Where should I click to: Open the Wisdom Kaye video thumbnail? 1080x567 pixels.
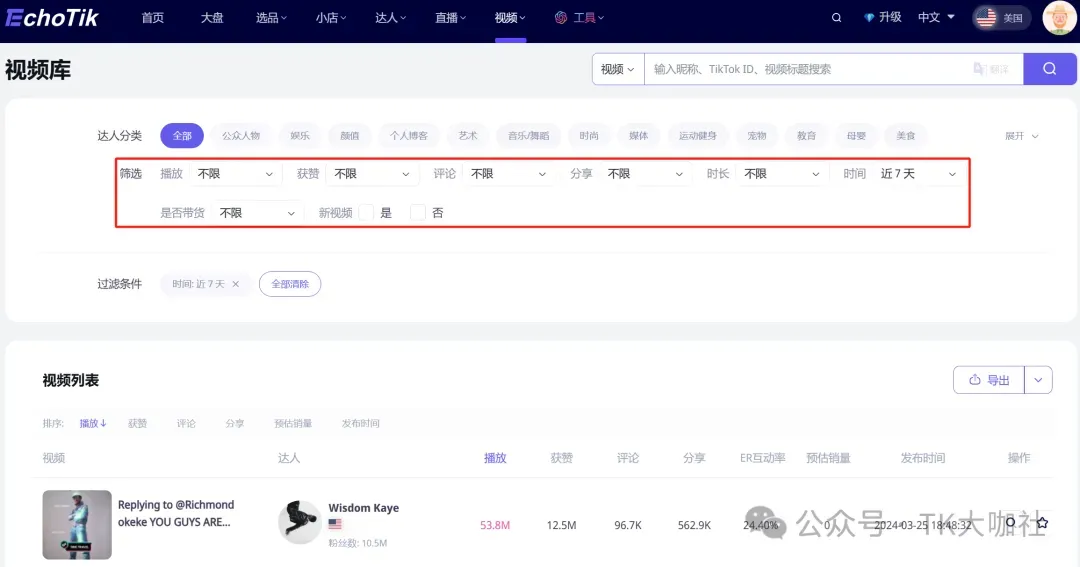point(77,524)
